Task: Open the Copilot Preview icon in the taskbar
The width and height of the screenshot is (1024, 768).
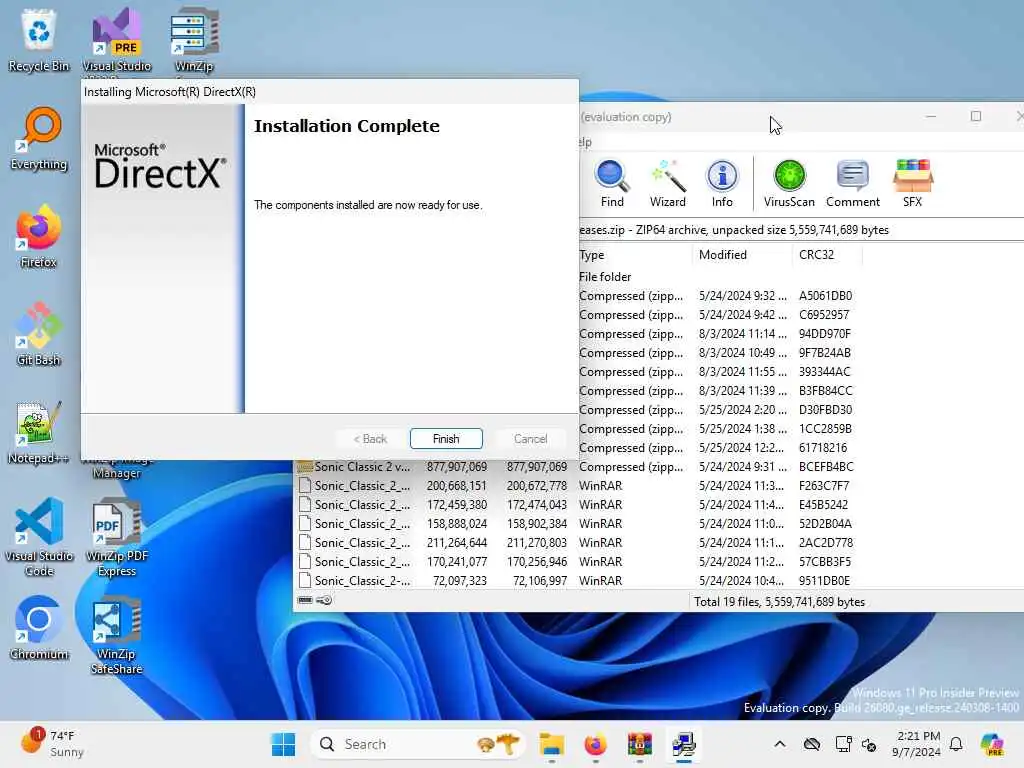Action: tap(992, 744)
